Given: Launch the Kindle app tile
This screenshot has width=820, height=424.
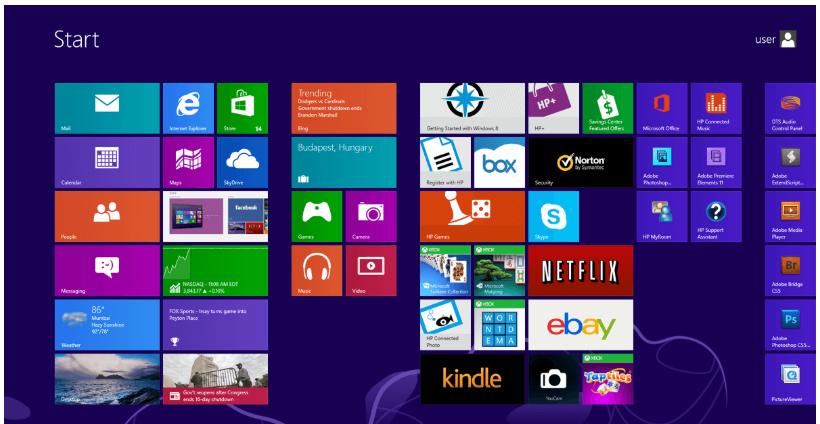Looking at the screenshot, I should pos(472,378).
